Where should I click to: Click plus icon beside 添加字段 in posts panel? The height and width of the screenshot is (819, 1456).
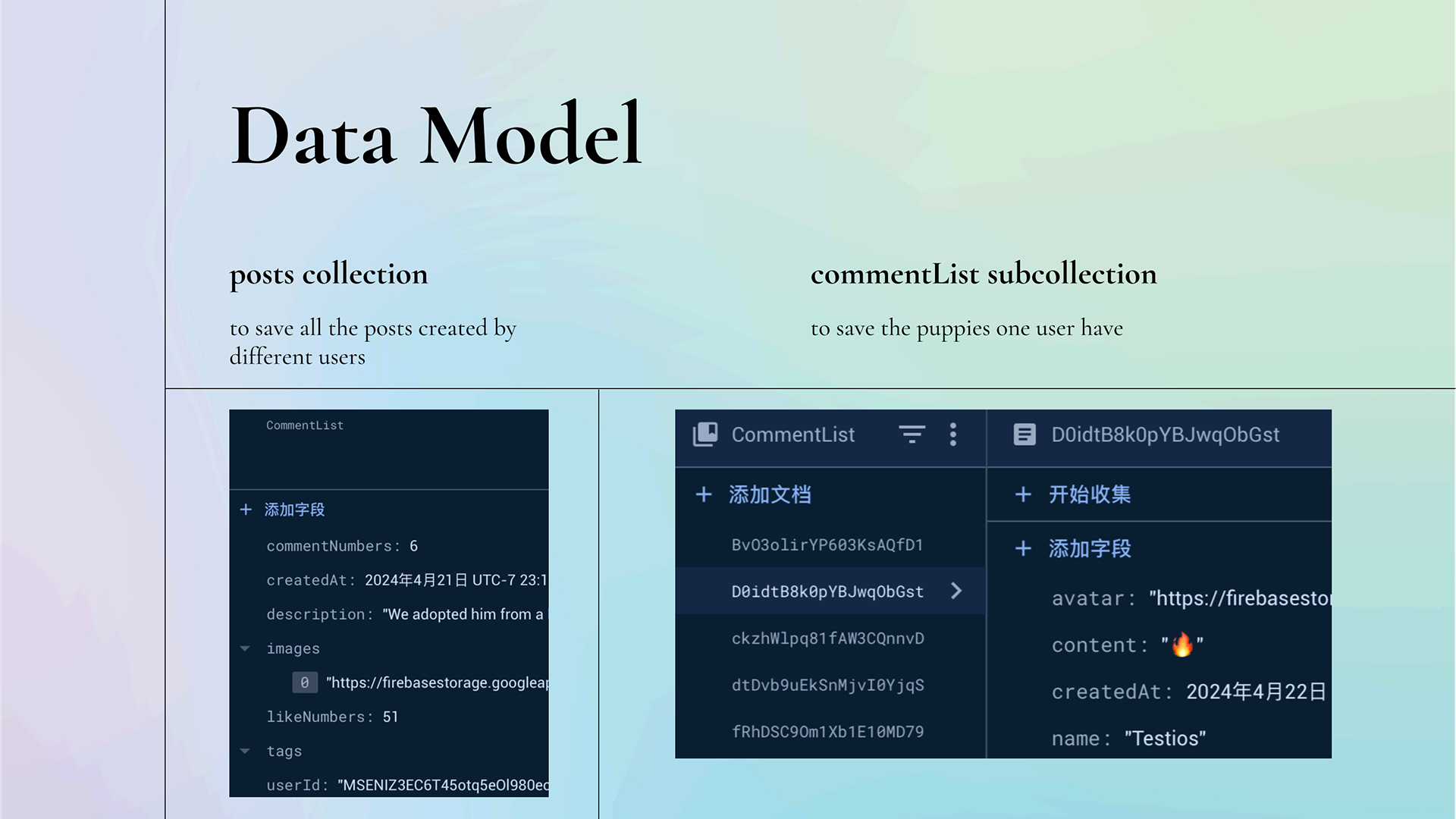coord(246,510)
